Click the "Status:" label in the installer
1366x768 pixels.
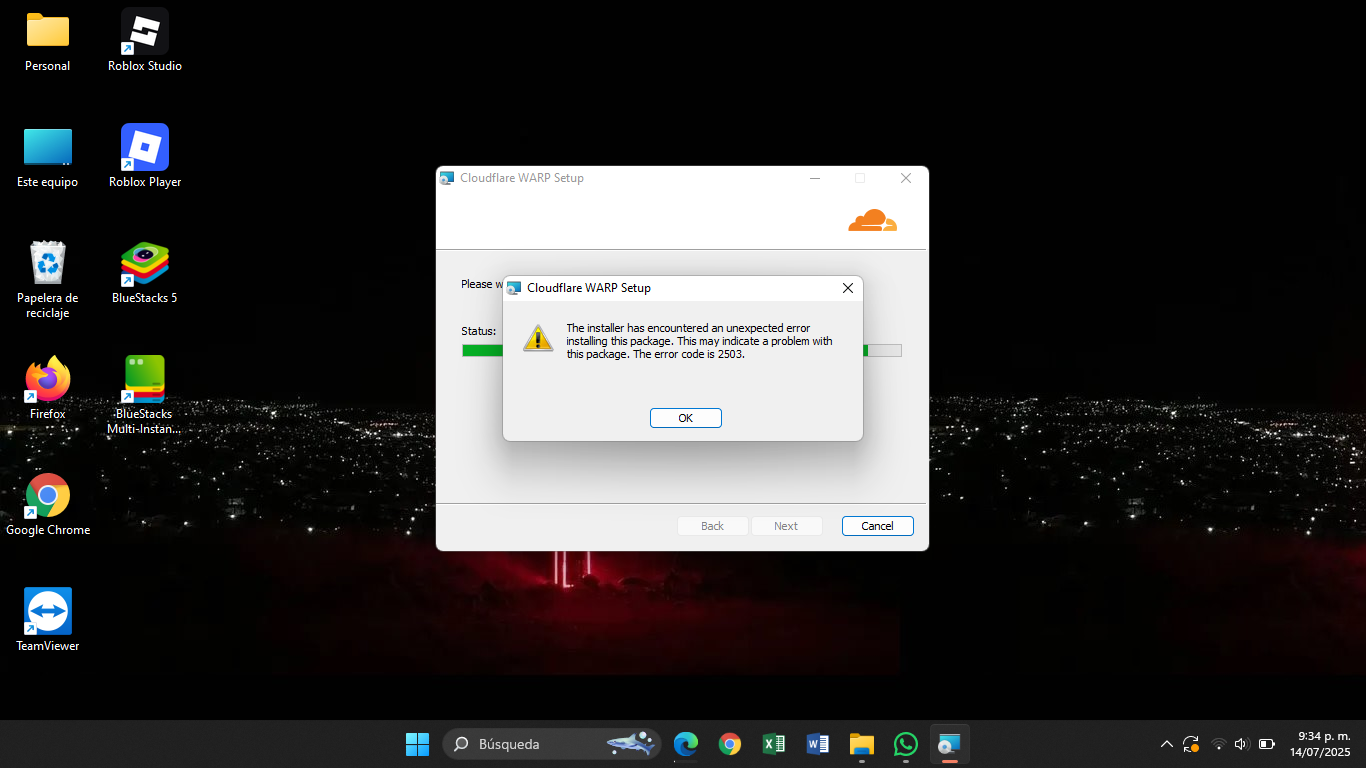pos(479,331)
